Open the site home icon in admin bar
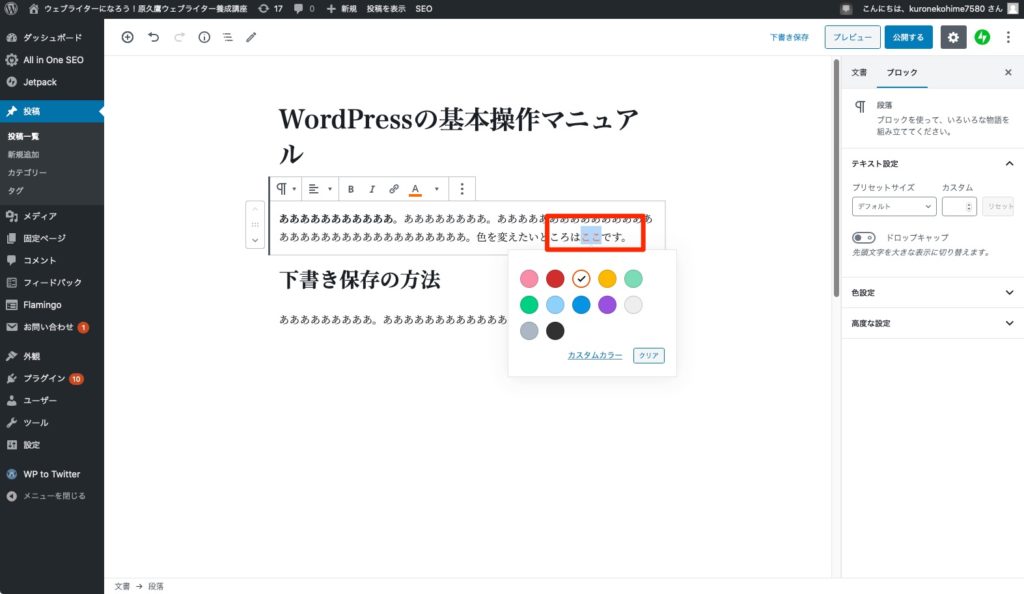Screen dimensions: 1024x594 click(34, 8)
